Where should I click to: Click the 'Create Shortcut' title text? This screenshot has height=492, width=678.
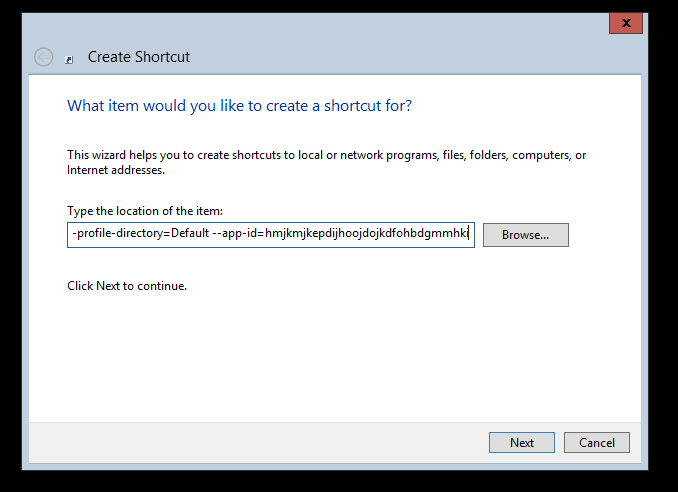coord(139,57)
